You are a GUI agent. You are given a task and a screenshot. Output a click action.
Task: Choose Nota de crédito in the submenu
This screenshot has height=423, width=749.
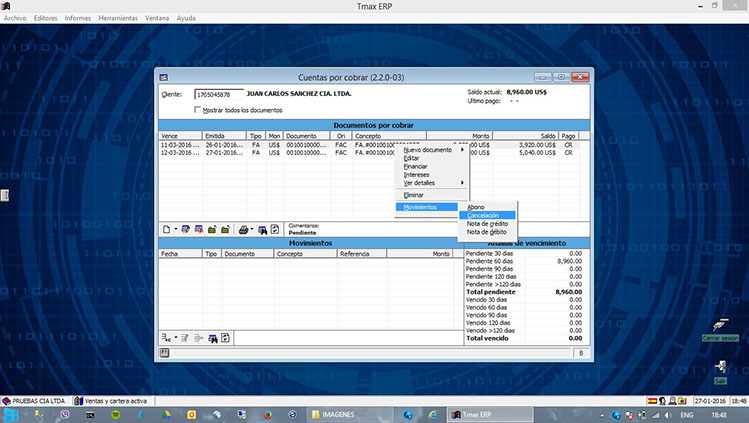487,223
